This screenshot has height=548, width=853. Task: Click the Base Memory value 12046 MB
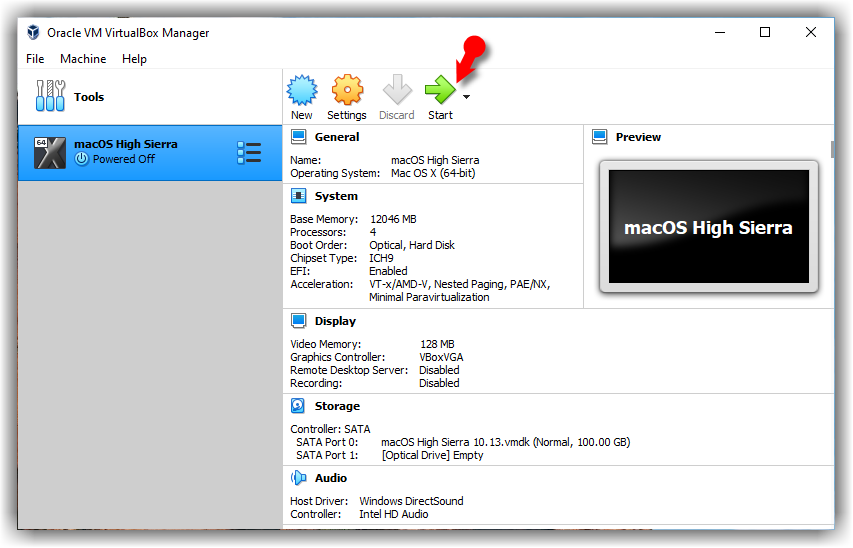click(x=393, y=219)
